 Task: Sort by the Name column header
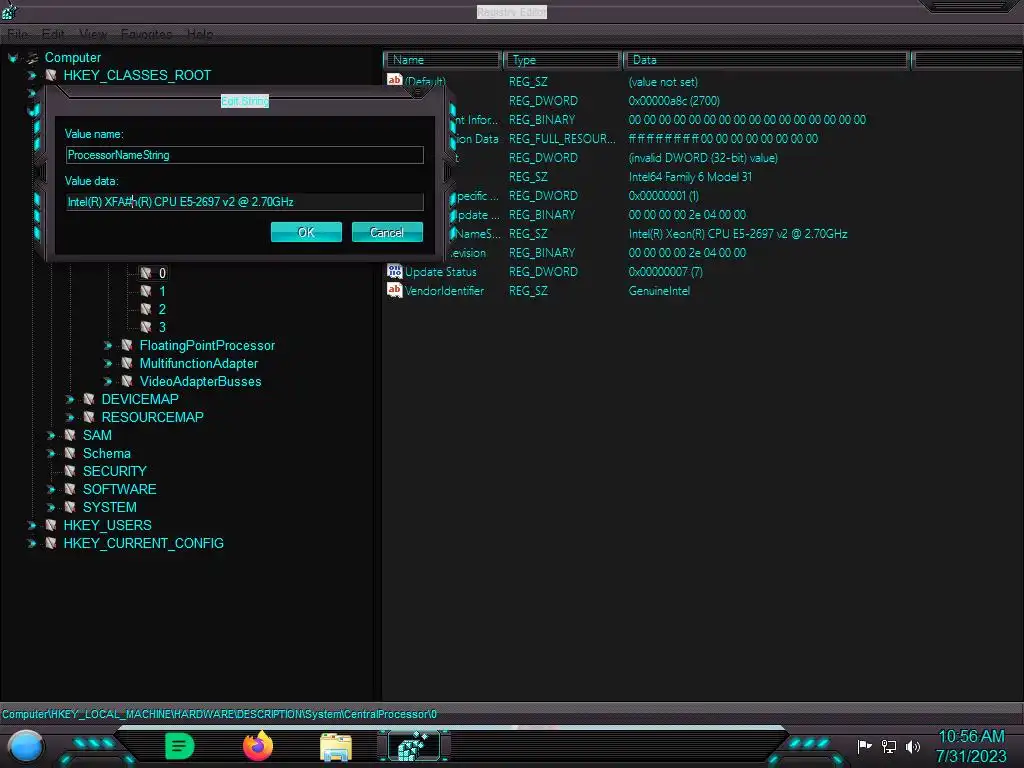[443, 60]
